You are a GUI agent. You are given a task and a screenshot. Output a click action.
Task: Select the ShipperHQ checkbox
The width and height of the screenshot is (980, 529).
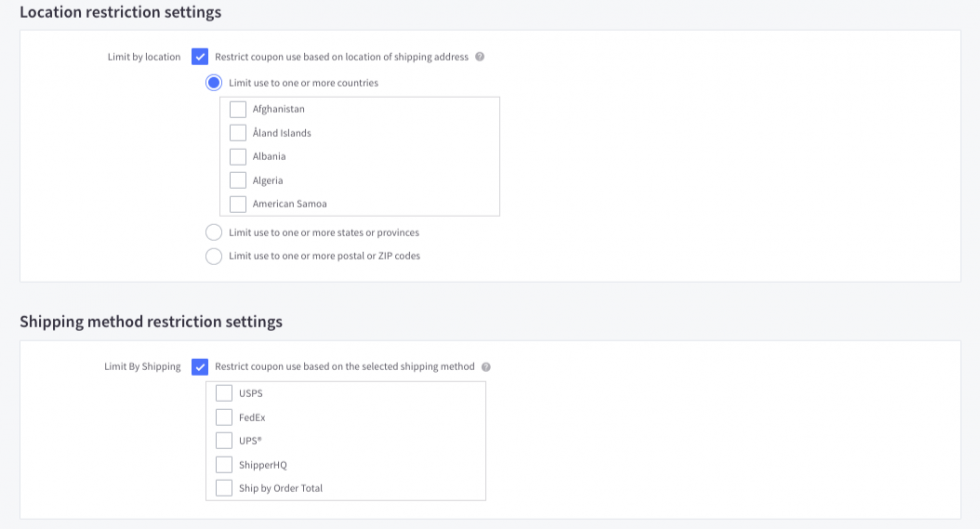click(224, 465)
